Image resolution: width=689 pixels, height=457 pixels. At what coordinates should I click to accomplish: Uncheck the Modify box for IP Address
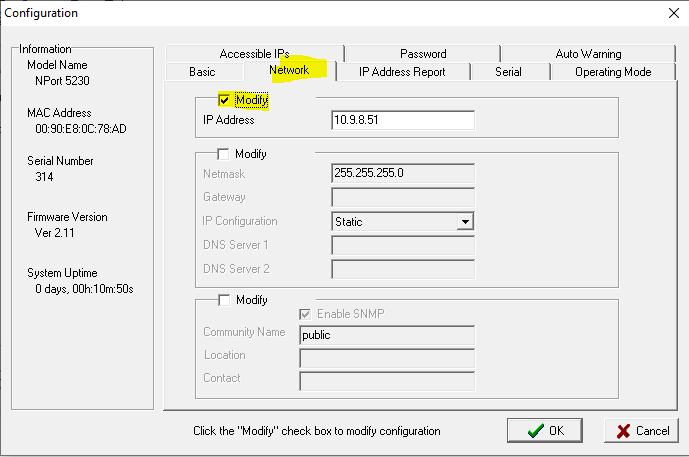coord(224,100)
